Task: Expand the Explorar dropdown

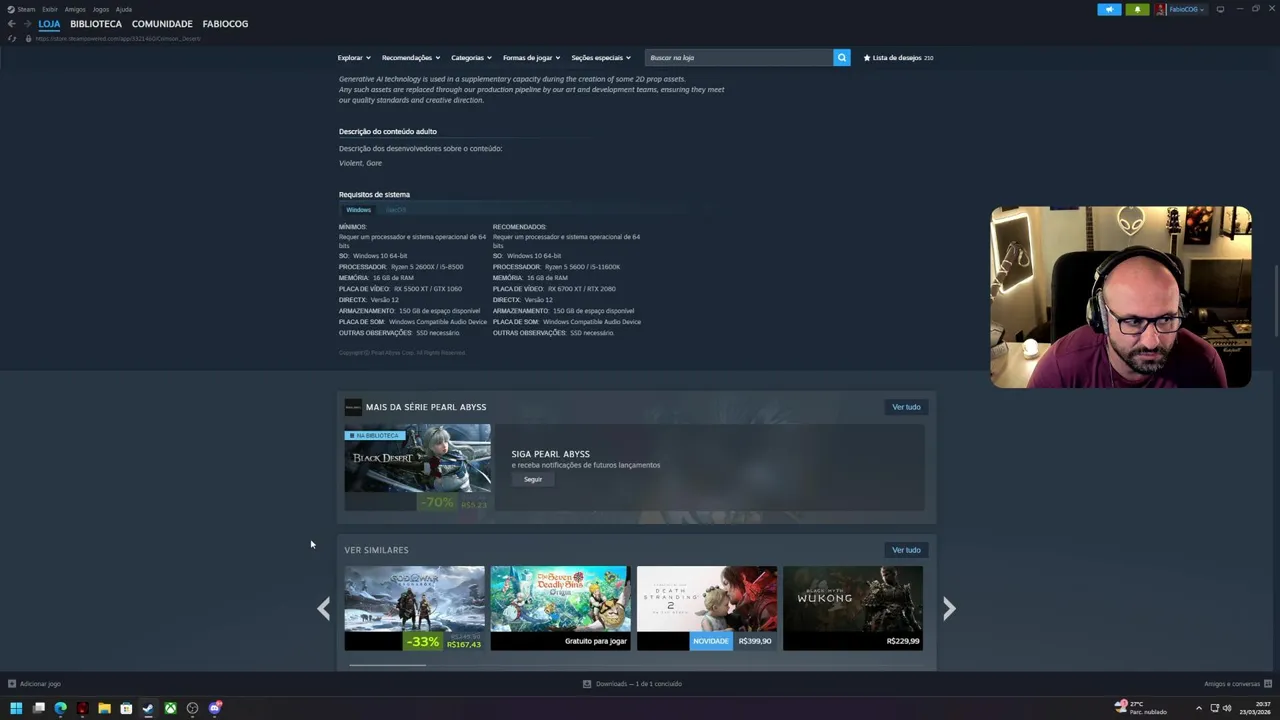Action: click(354, 58)
